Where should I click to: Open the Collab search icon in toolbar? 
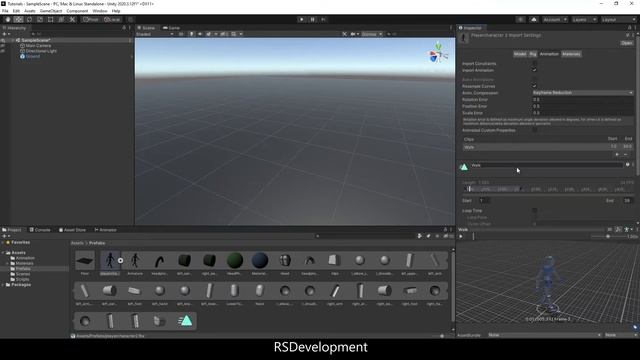click(x=520, y=20)
